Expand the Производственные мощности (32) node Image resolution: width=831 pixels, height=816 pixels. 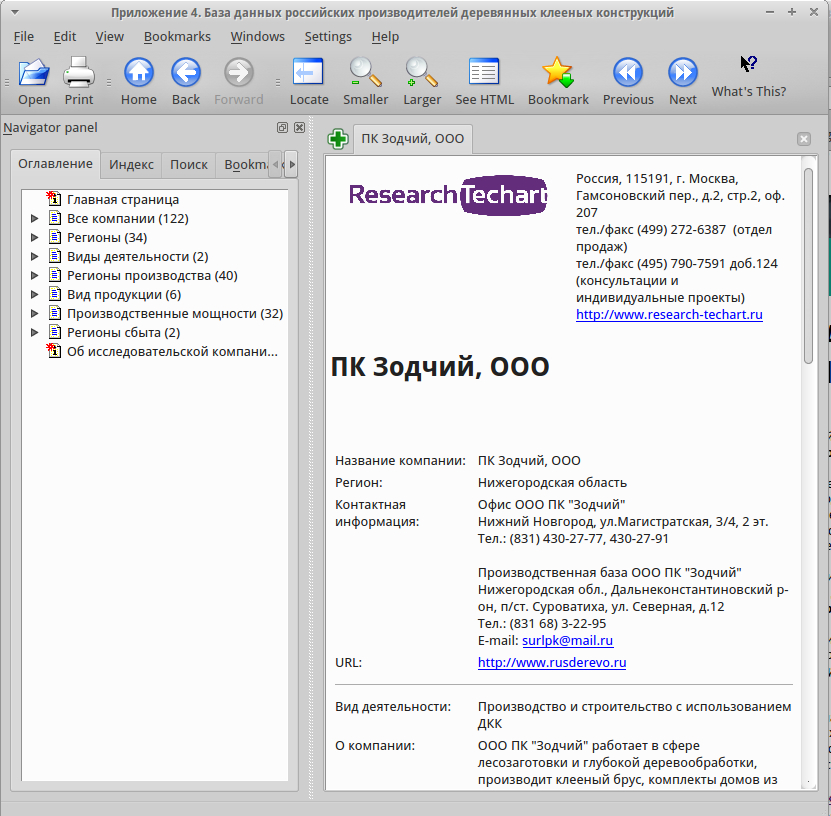click(x=34, y=314)
